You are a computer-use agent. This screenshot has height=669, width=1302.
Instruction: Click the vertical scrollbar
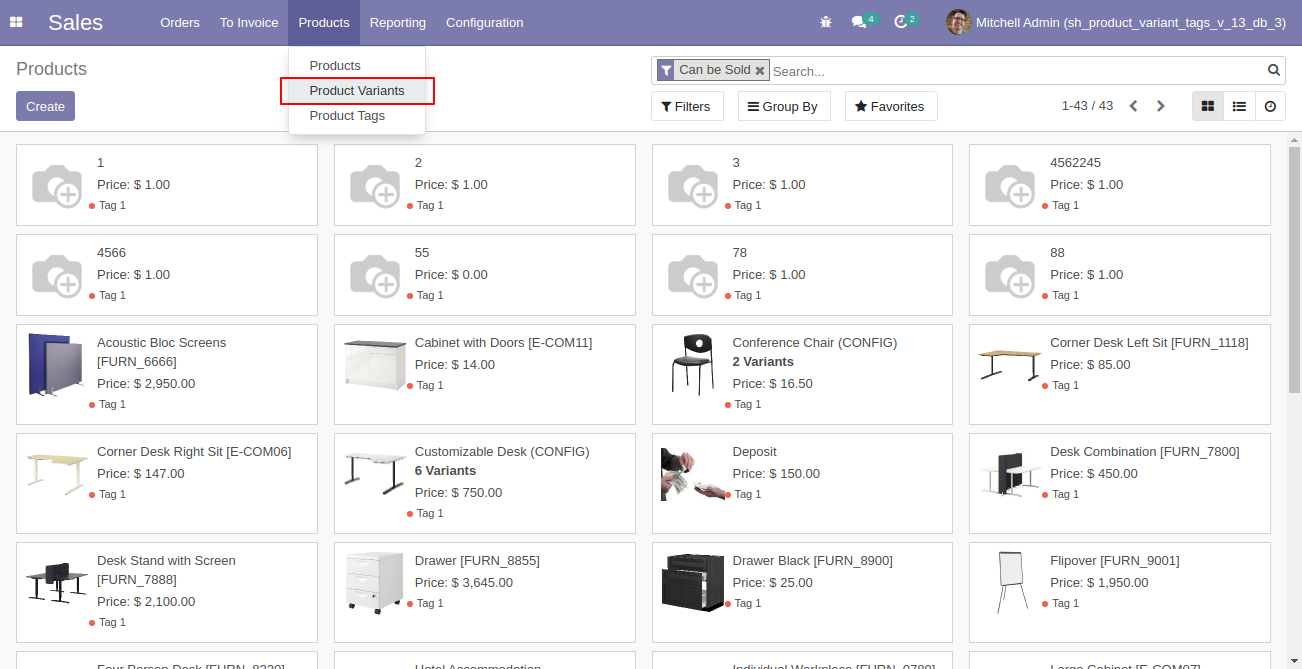coord(1294,270)
